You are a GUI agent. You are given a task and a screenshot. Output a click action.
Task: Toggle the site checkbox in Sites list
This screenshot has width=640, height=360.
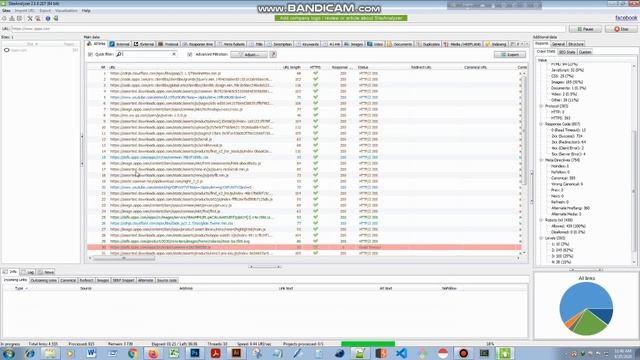pyautogui.click(x=7, y=50)
